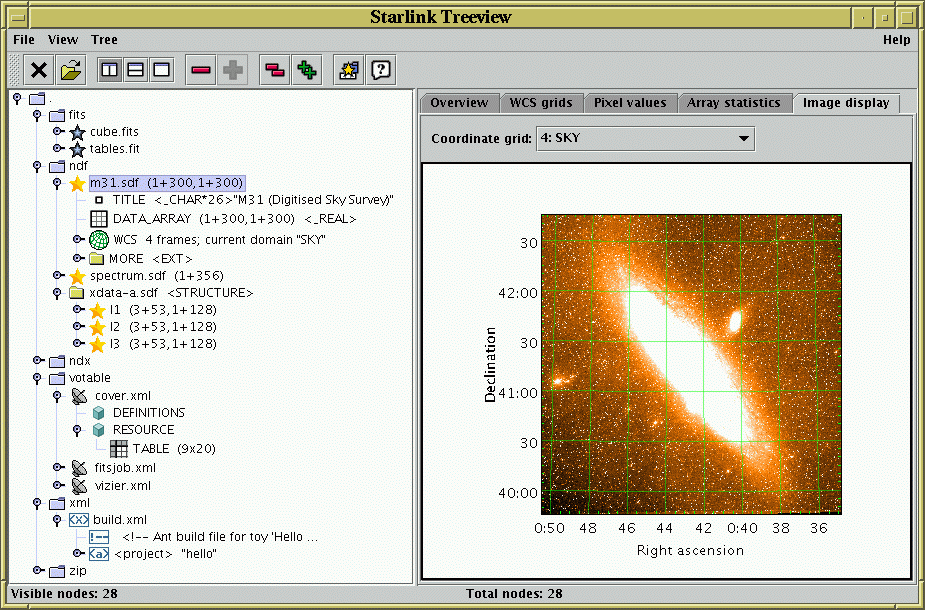The image size is (925, 610).
Task: Click the black X toolbar icon
Action: tap(39, 70)
